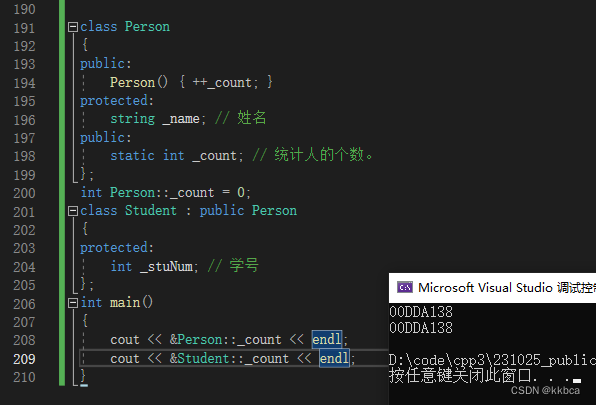Image resolution: width=596 pixels, height=405 pixels.
Task: Select highlighted endl on line 209
Action: point(334,358)
